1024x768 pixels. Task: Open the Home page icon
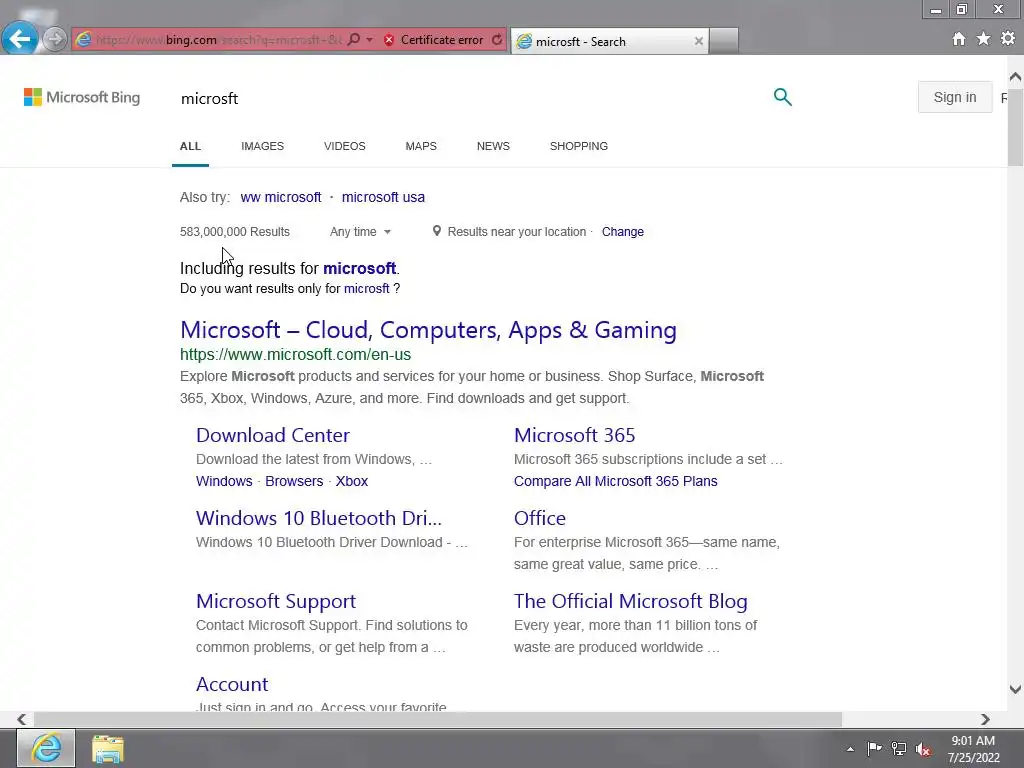click(x=958, y=39)
